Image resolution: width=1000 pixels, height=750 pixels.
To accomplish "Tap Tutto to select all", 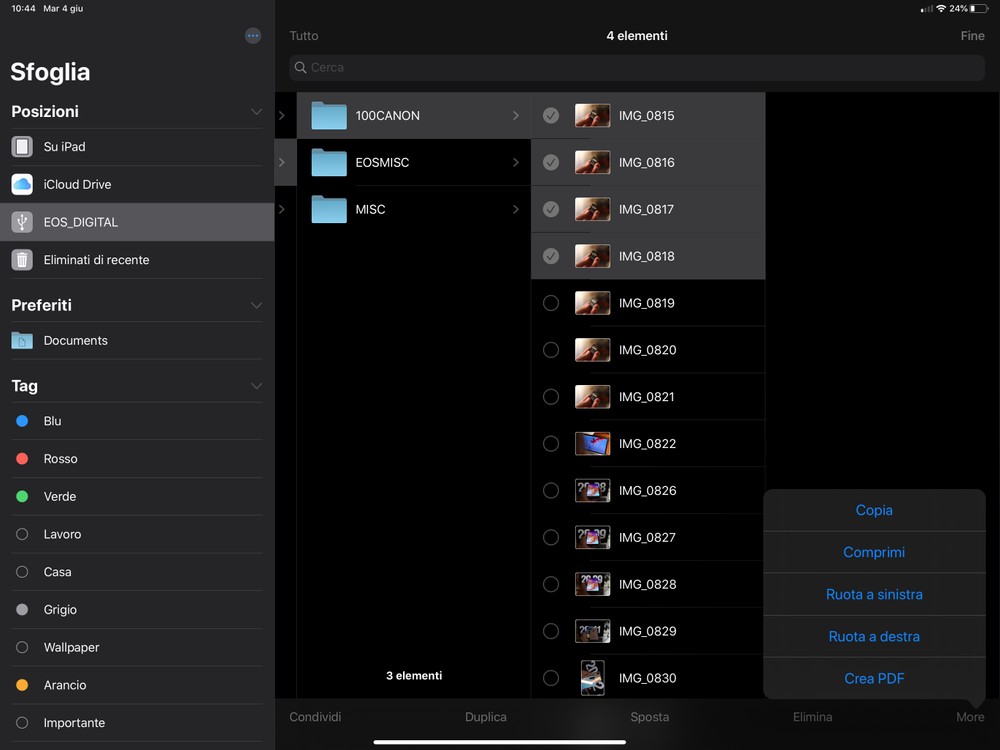I will (x=304, y=36).
